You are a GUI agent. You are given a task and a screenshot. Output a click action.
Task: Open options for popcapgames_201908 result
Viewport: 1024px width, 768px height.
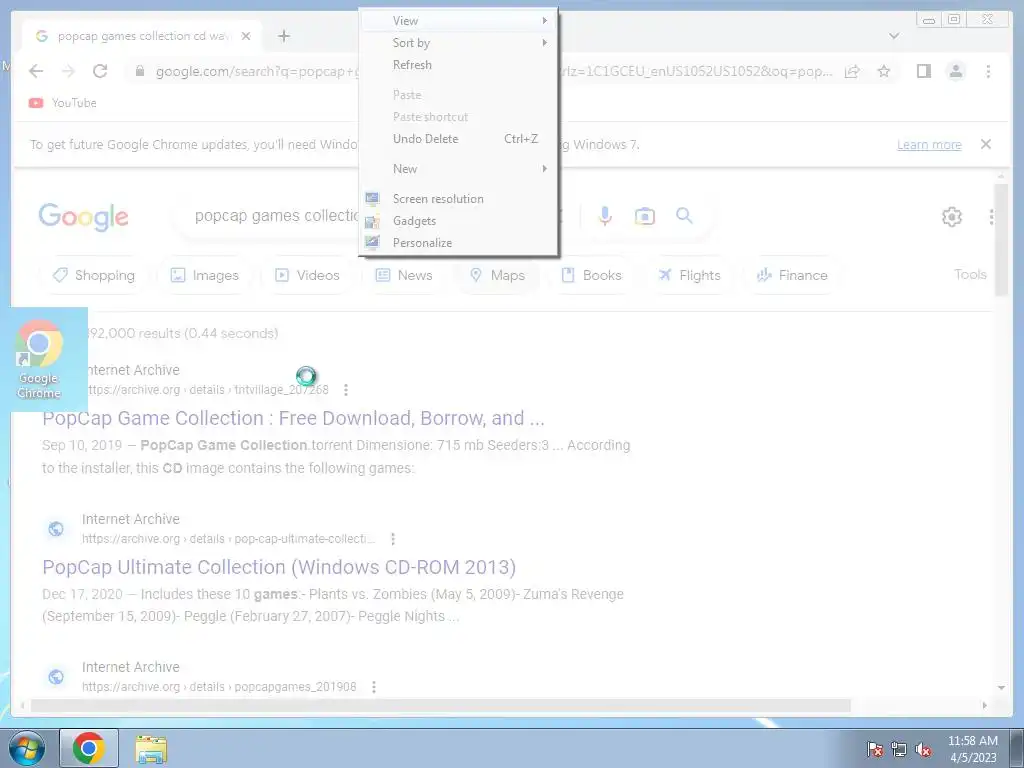pos(374,687)
